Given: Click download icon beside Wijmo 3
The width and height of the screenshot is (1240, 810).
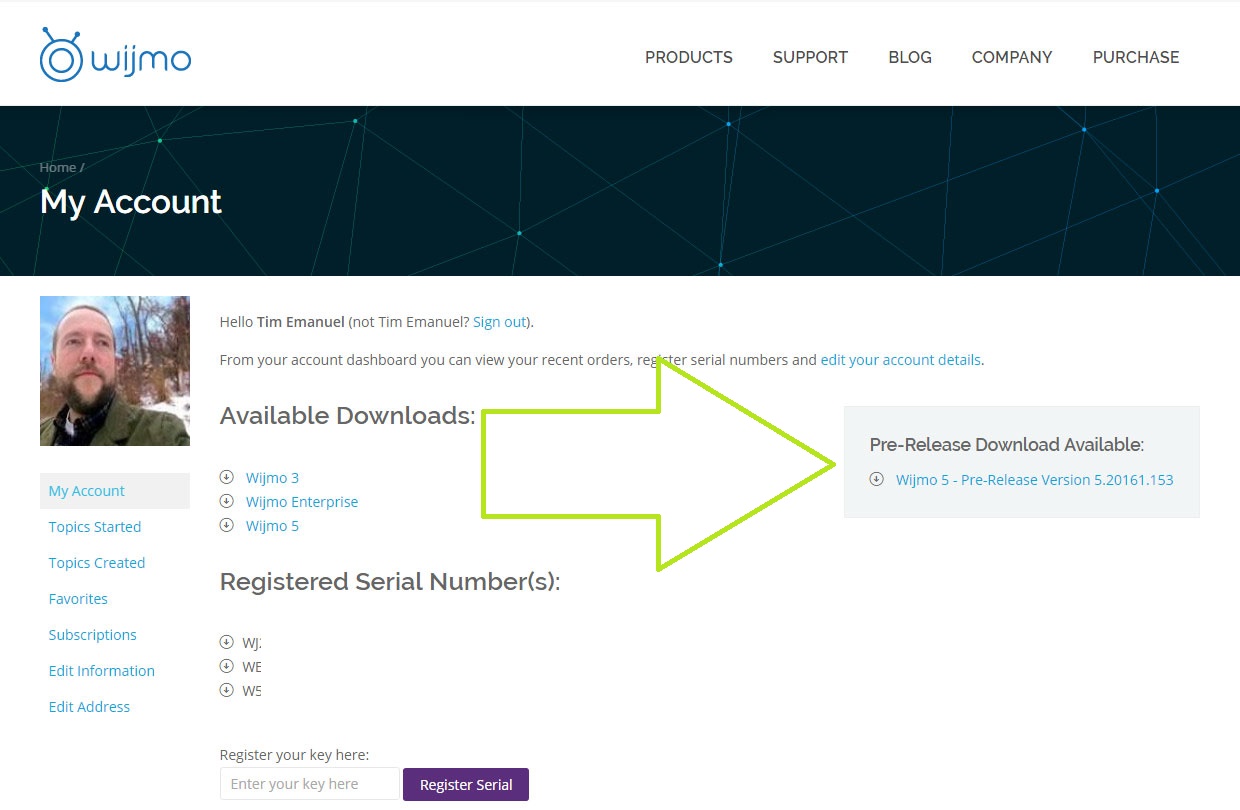Looking at the screenshot, I should [x=226, y=477].
